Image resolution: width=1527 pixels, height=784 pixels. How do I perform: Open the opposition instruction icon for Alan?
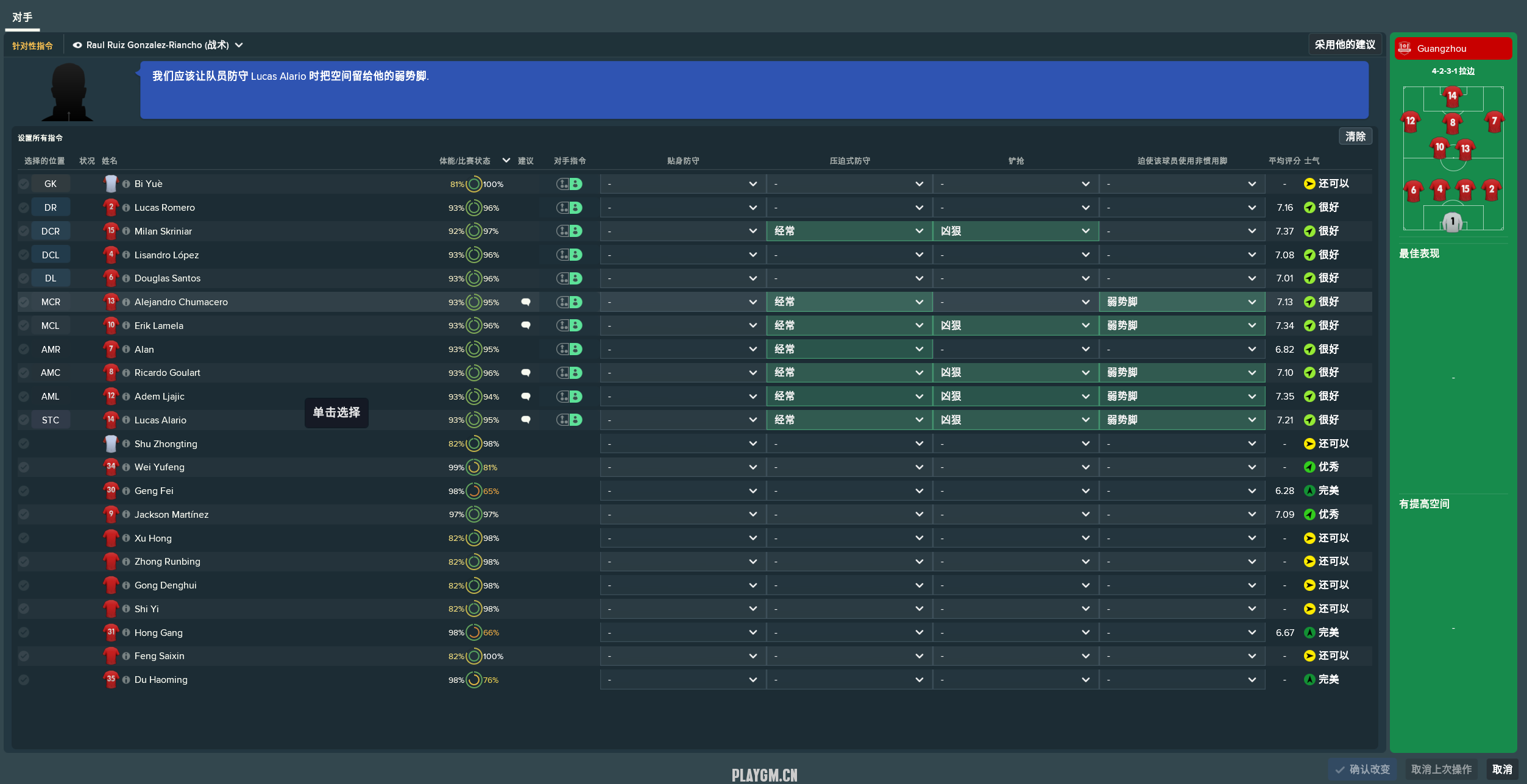(569, 349)
